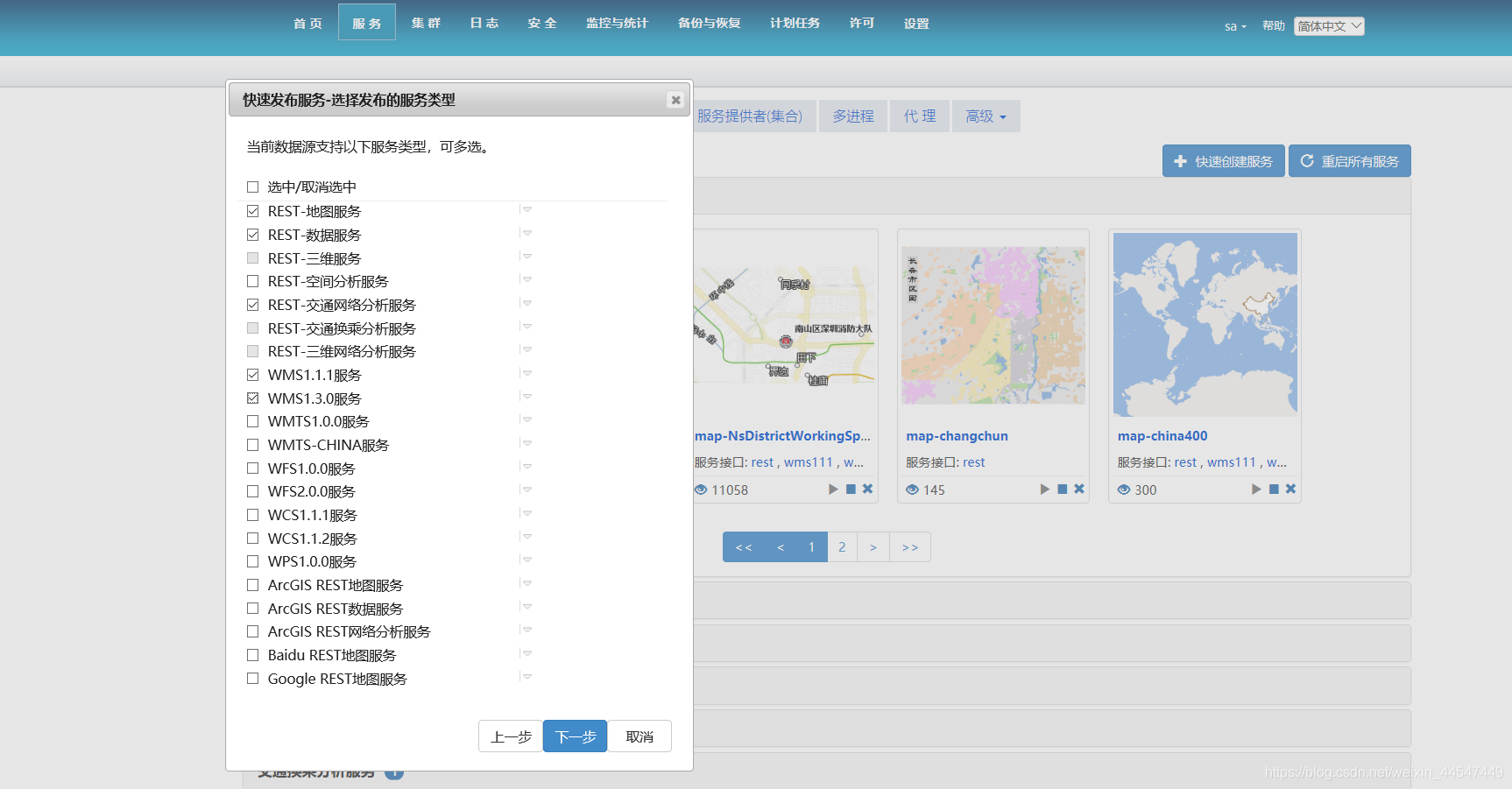Image resolution: width=1512 pixels, height=789 pixels.
Task: Open the 日志 menu item
Action: point(484,24)
